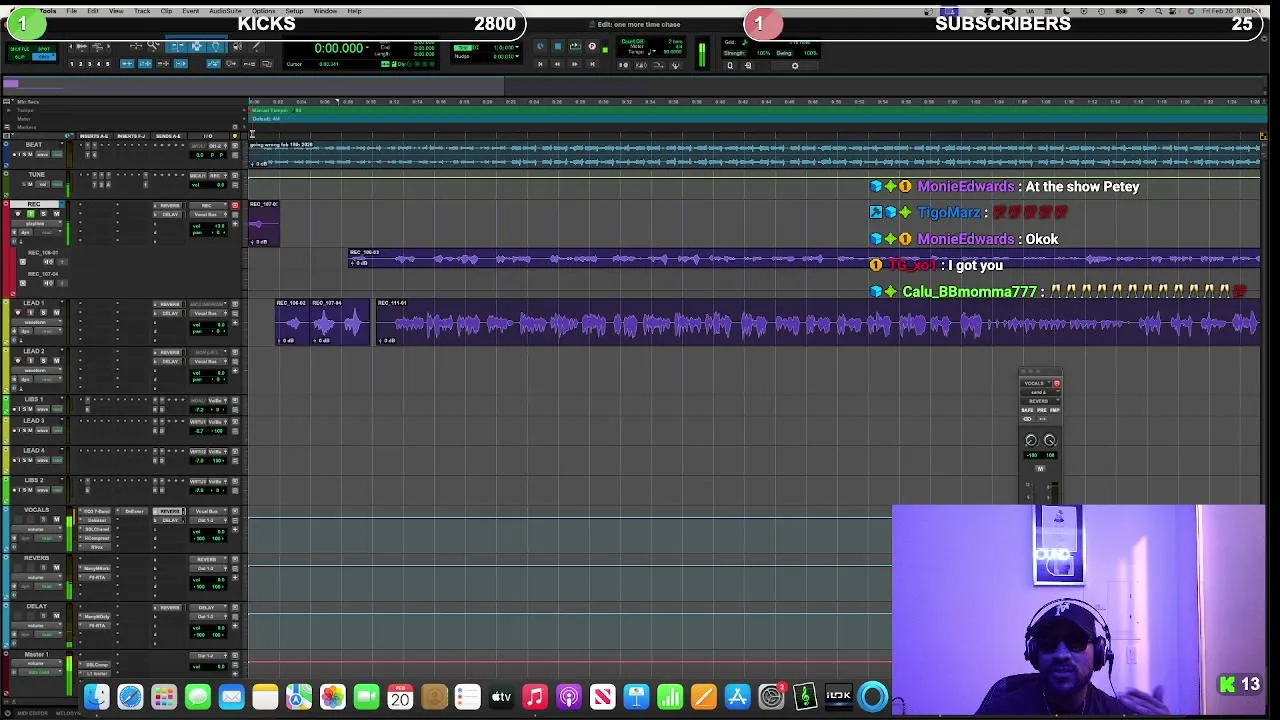
Task: Click Return to Zero in transport
Action: pos(540,64)
